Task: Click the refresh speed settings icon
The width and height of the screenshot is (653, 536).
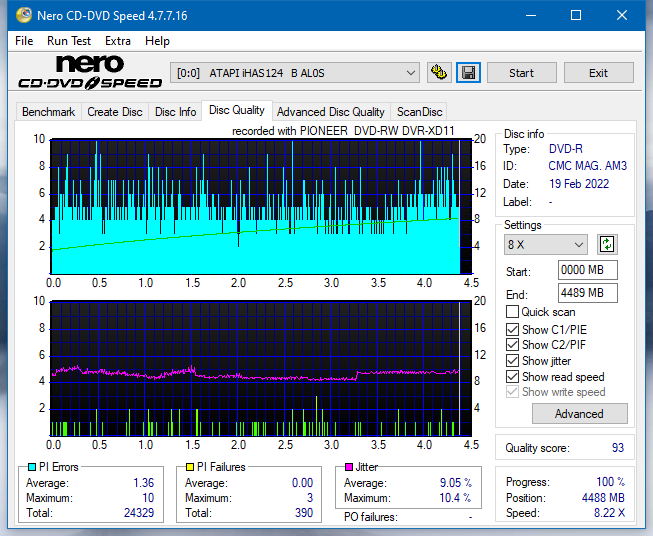Action: [x=607, y=244]
